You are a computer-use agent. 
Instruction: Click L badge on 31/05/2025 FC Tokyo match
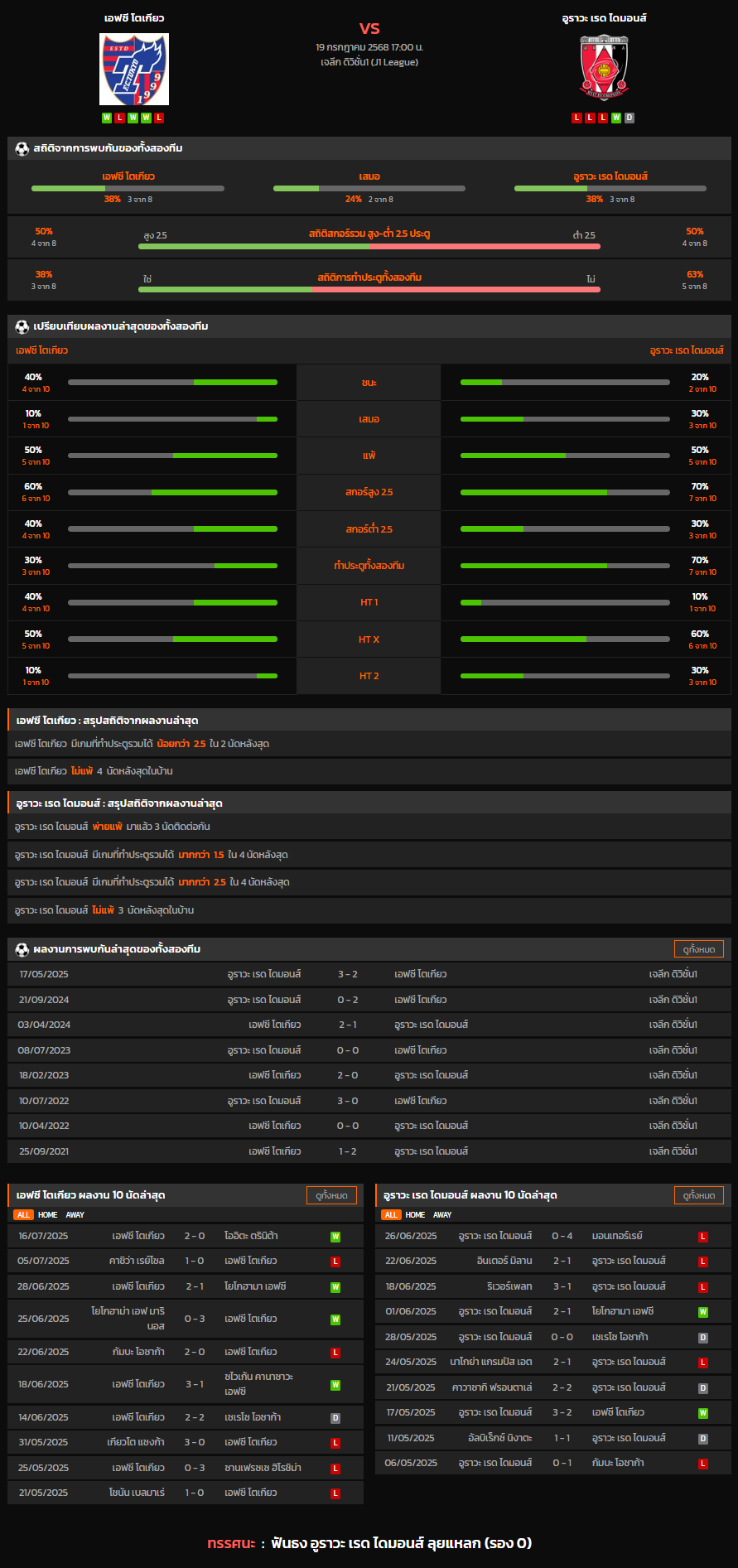(x=335, y=1443)
